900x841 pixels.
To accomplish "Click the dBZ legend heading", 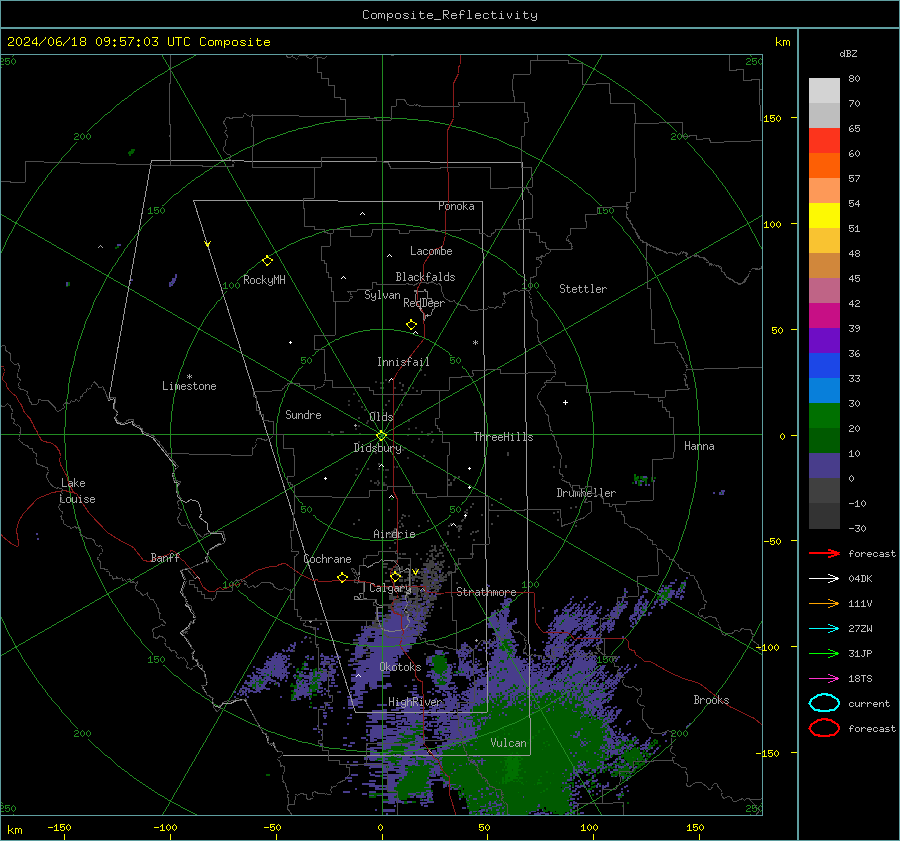I will coord(848,53).
